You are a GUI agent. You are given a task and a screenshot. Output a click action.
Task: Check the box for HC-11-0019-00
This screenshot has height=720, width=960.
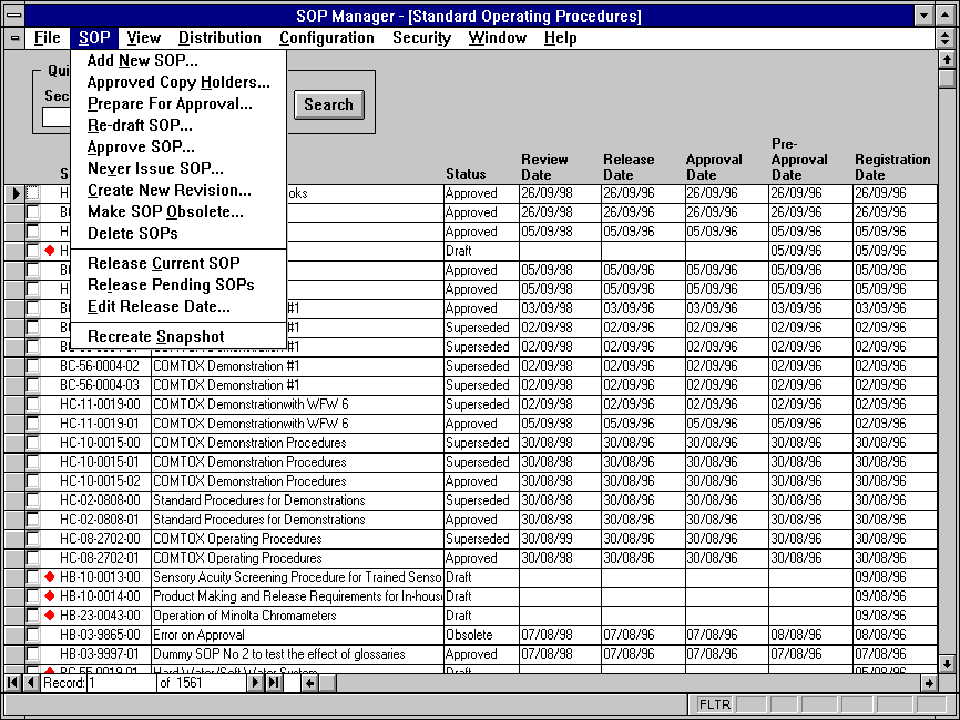coord(33,404)
